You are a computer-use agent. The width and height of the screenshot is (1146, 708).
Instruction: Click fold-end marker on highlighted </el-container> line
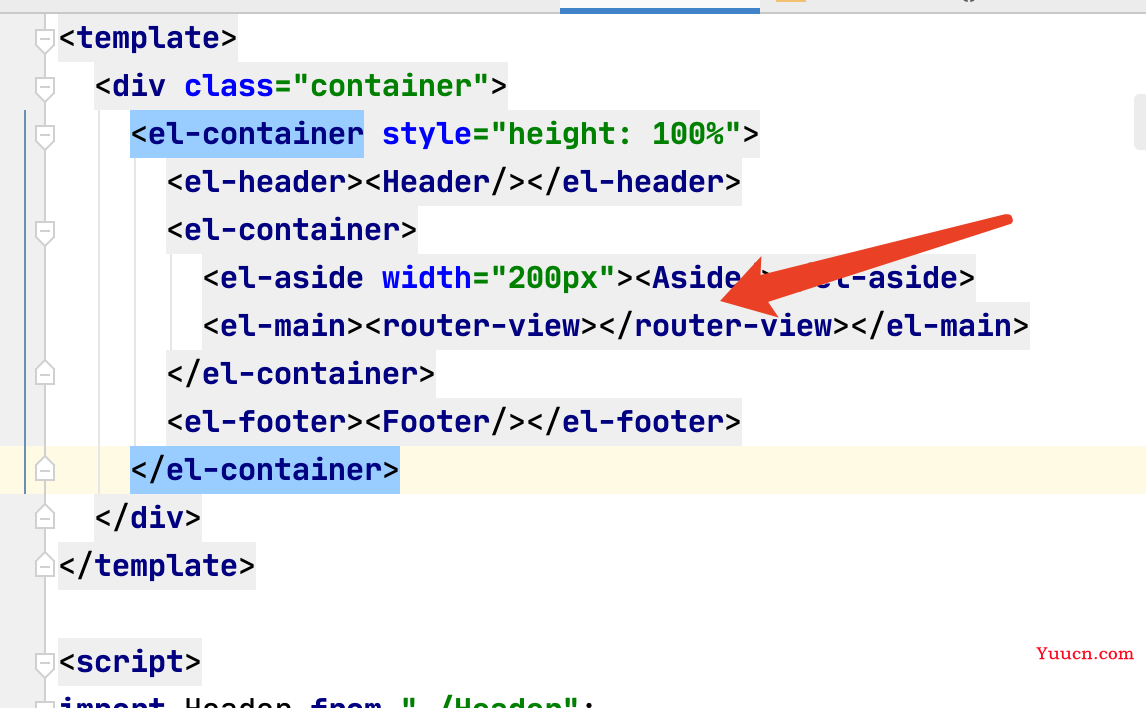point(45,469)
